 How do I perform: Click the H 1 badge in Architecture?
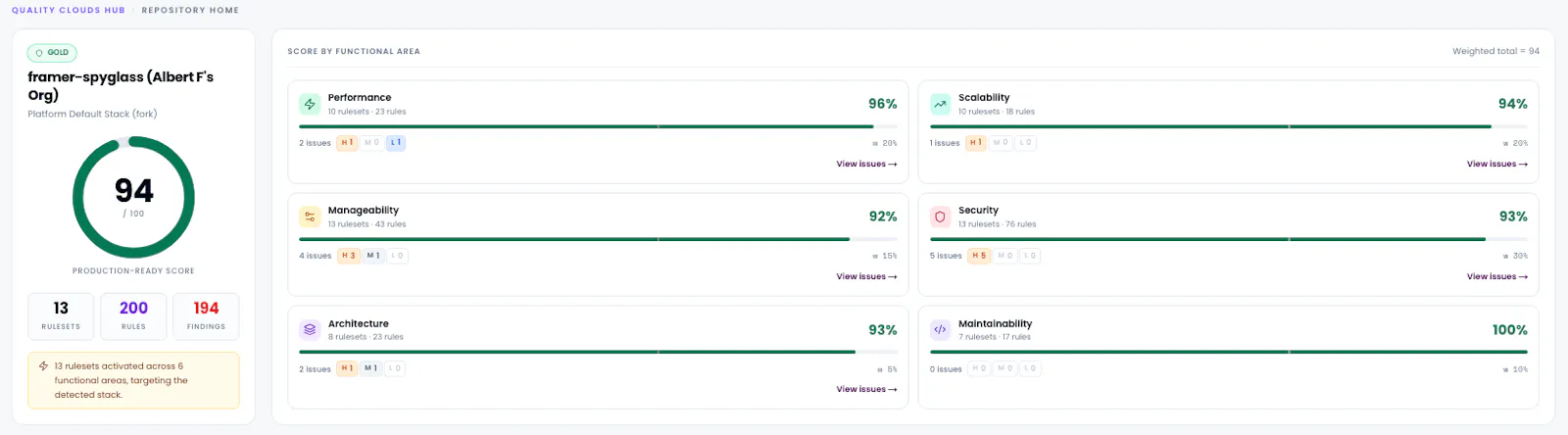click(x=347, y=368)
